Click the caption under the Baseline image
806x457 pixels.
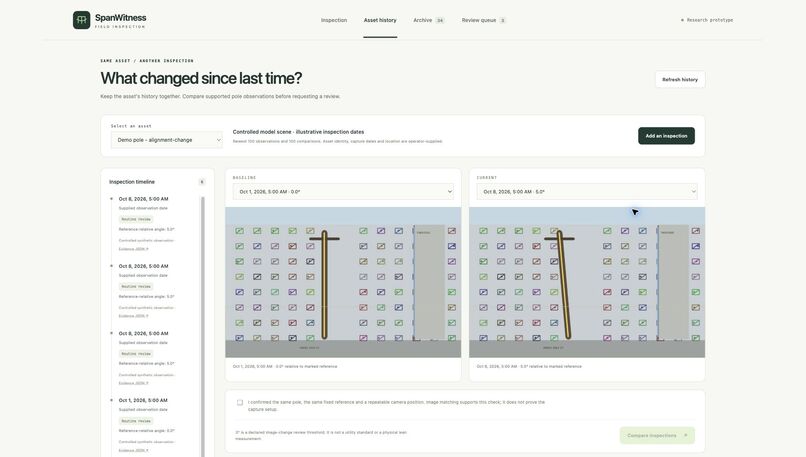click(285, 367)
